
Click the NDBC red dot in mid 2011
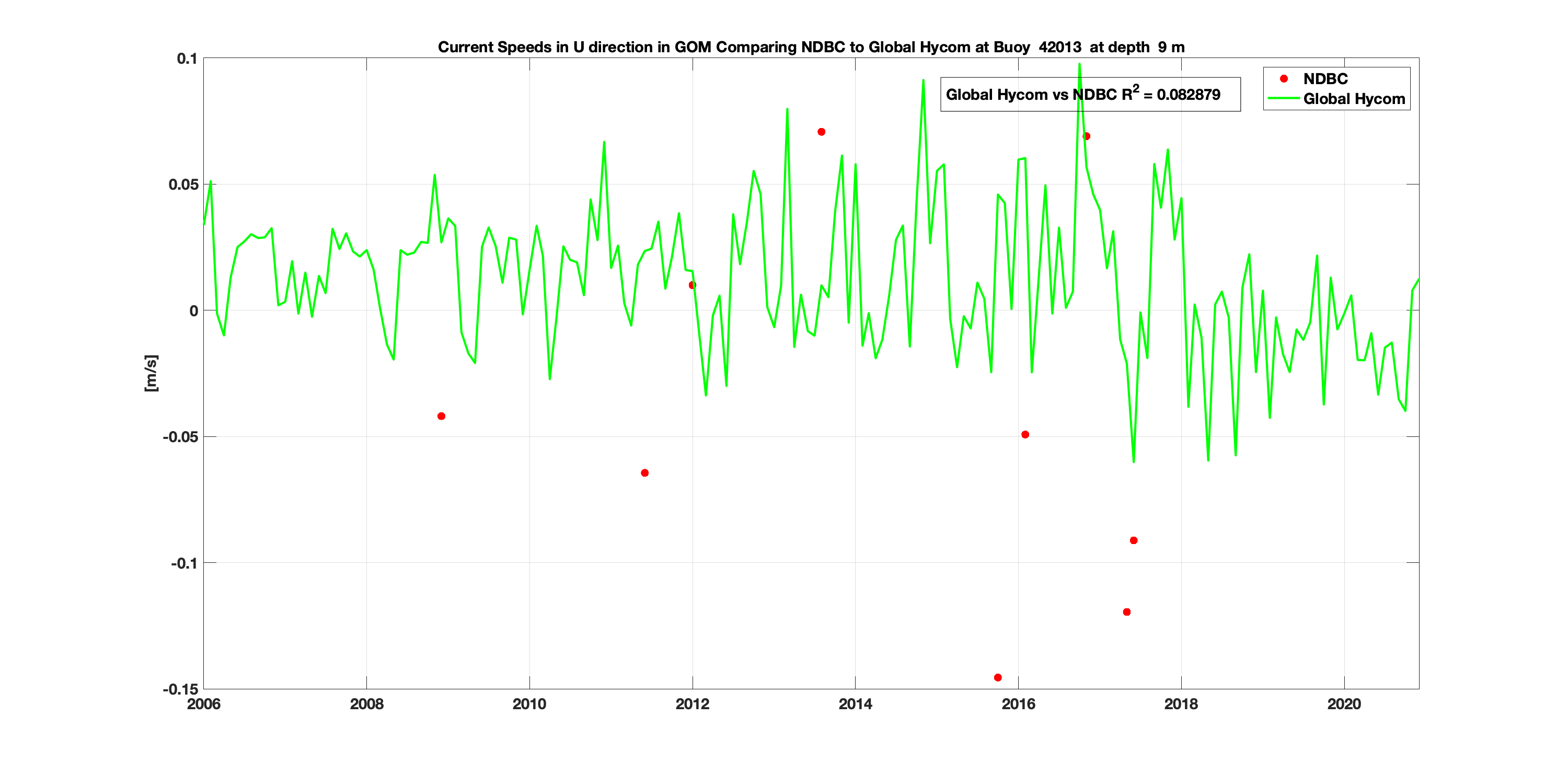(x=644, y=473)
